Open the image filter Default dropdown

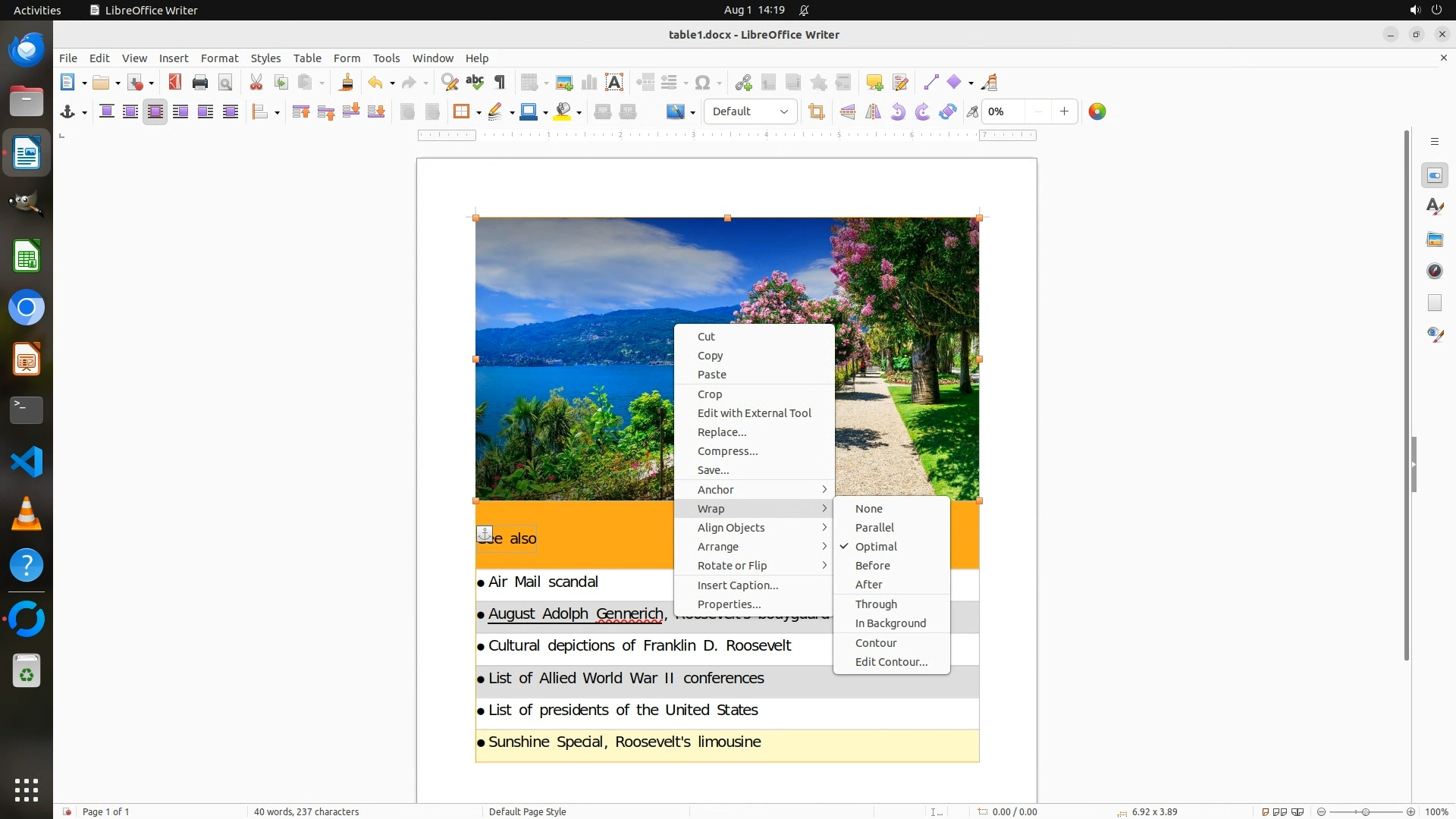tap(750, 112)
